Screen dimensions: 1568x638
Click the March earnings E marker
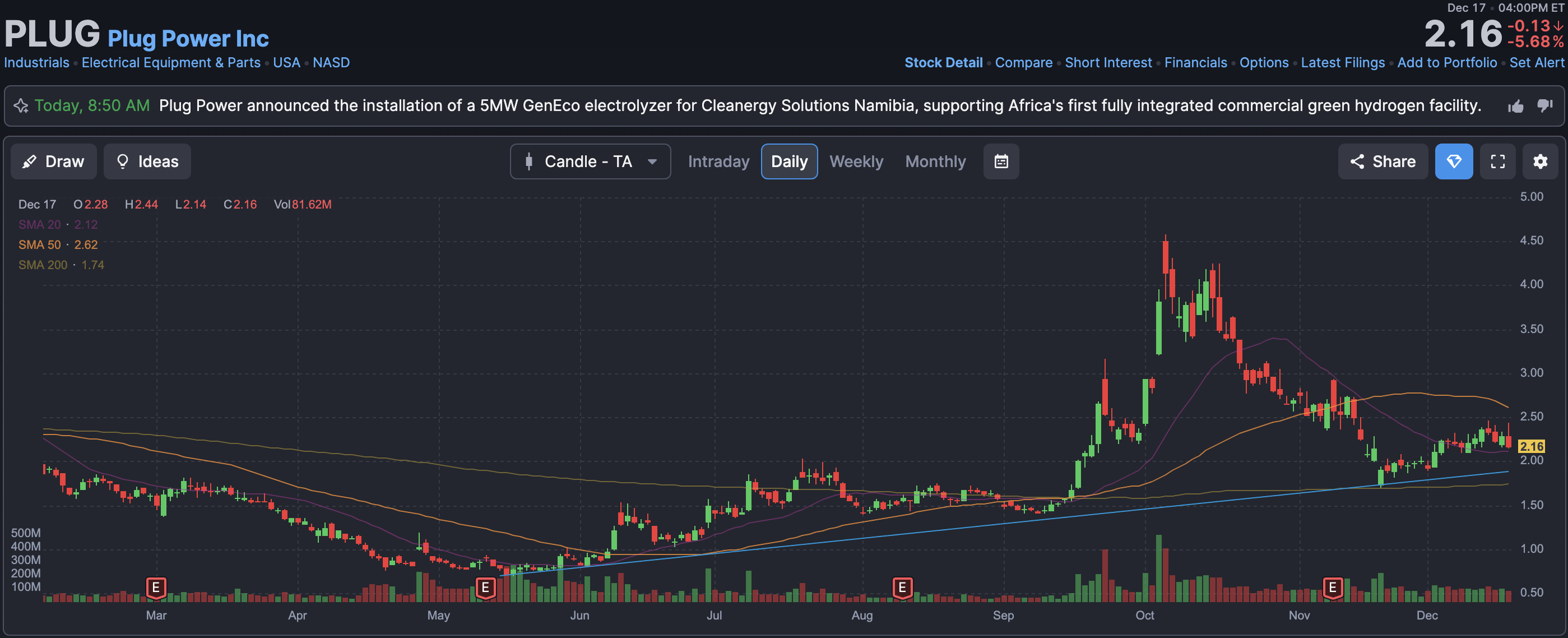click(x=156, y=588)
